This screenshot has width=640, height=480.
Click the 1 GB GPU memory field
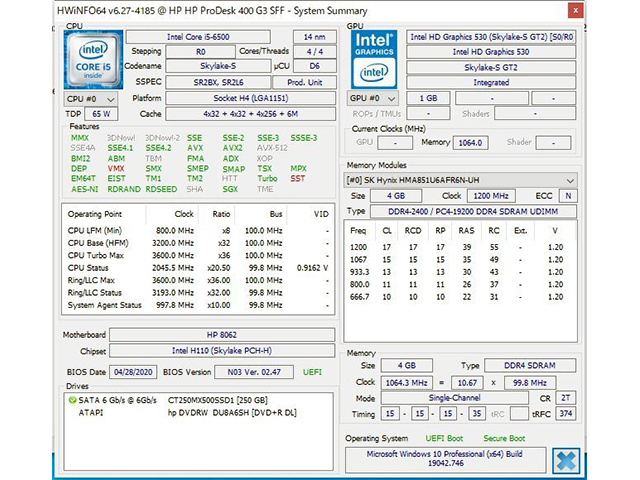coord(429,98)
